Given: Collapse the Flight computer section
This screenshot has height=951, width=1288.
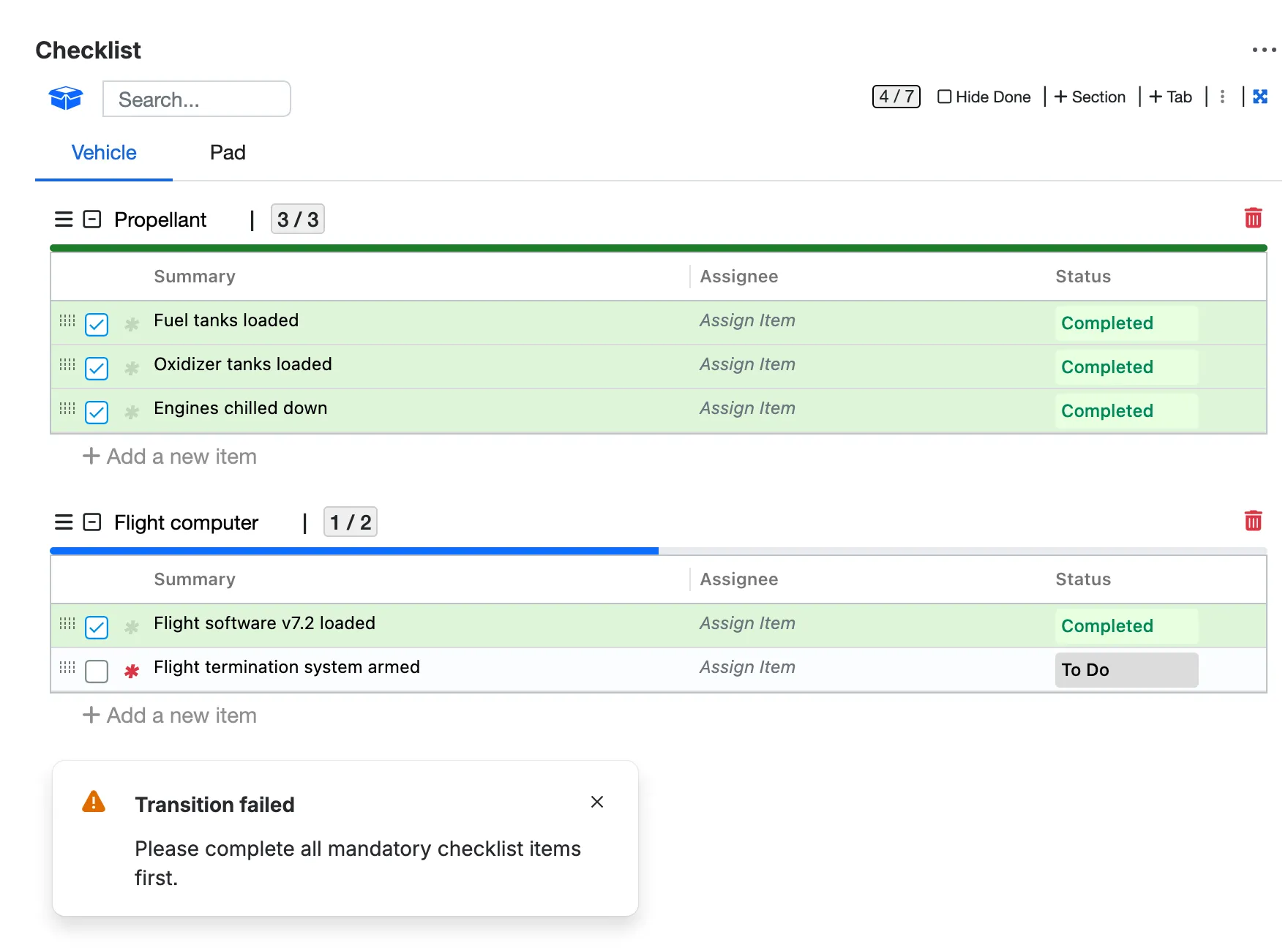Looking at the screenshot, I should click(x=92, y=522).
